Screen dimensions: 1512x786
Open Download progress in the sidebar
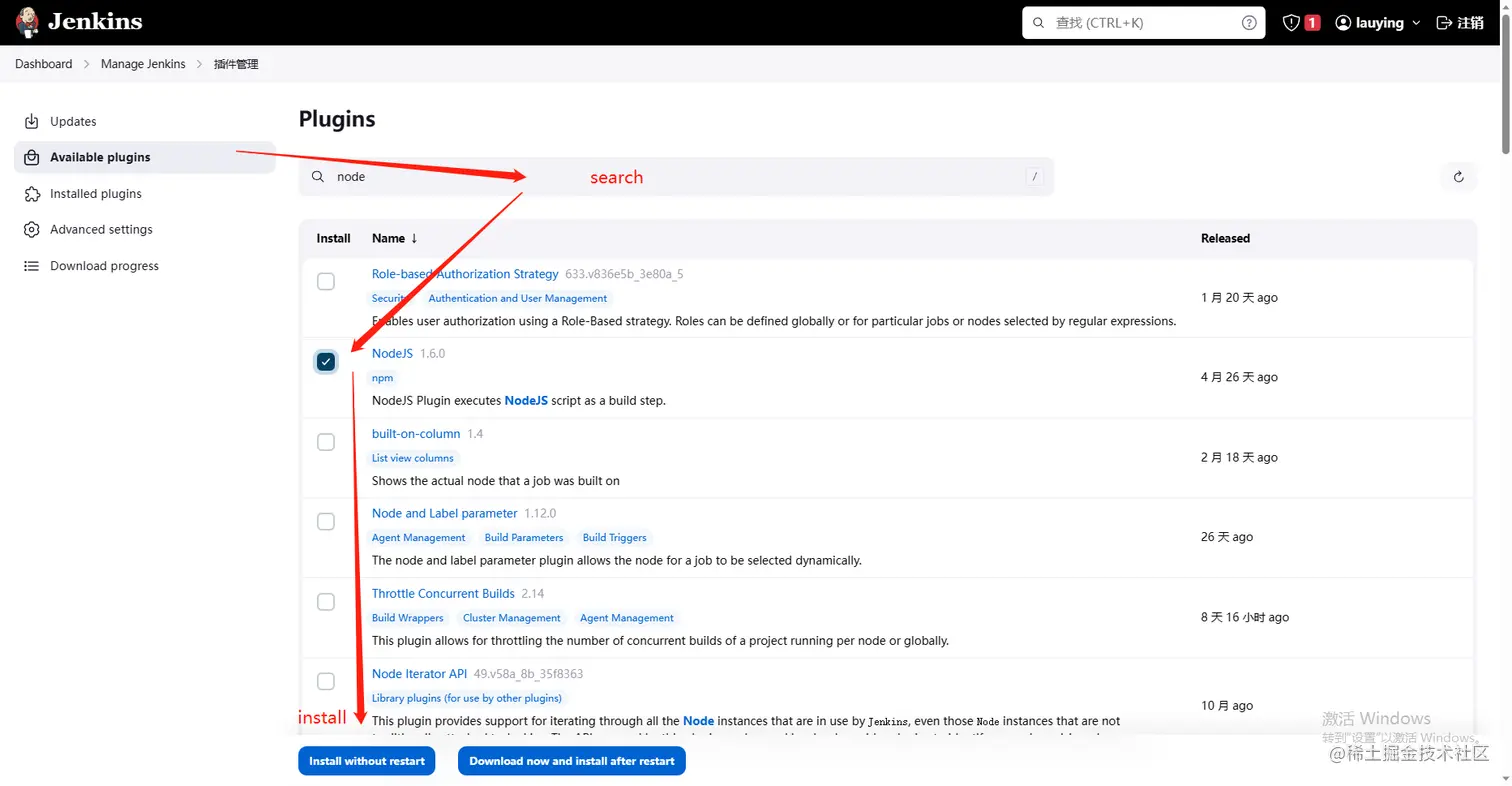coord(145,266)
